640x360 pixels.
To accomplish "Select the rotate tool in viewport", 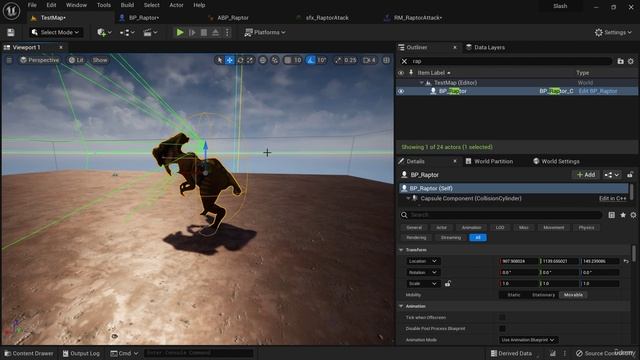I will [240, 60].
